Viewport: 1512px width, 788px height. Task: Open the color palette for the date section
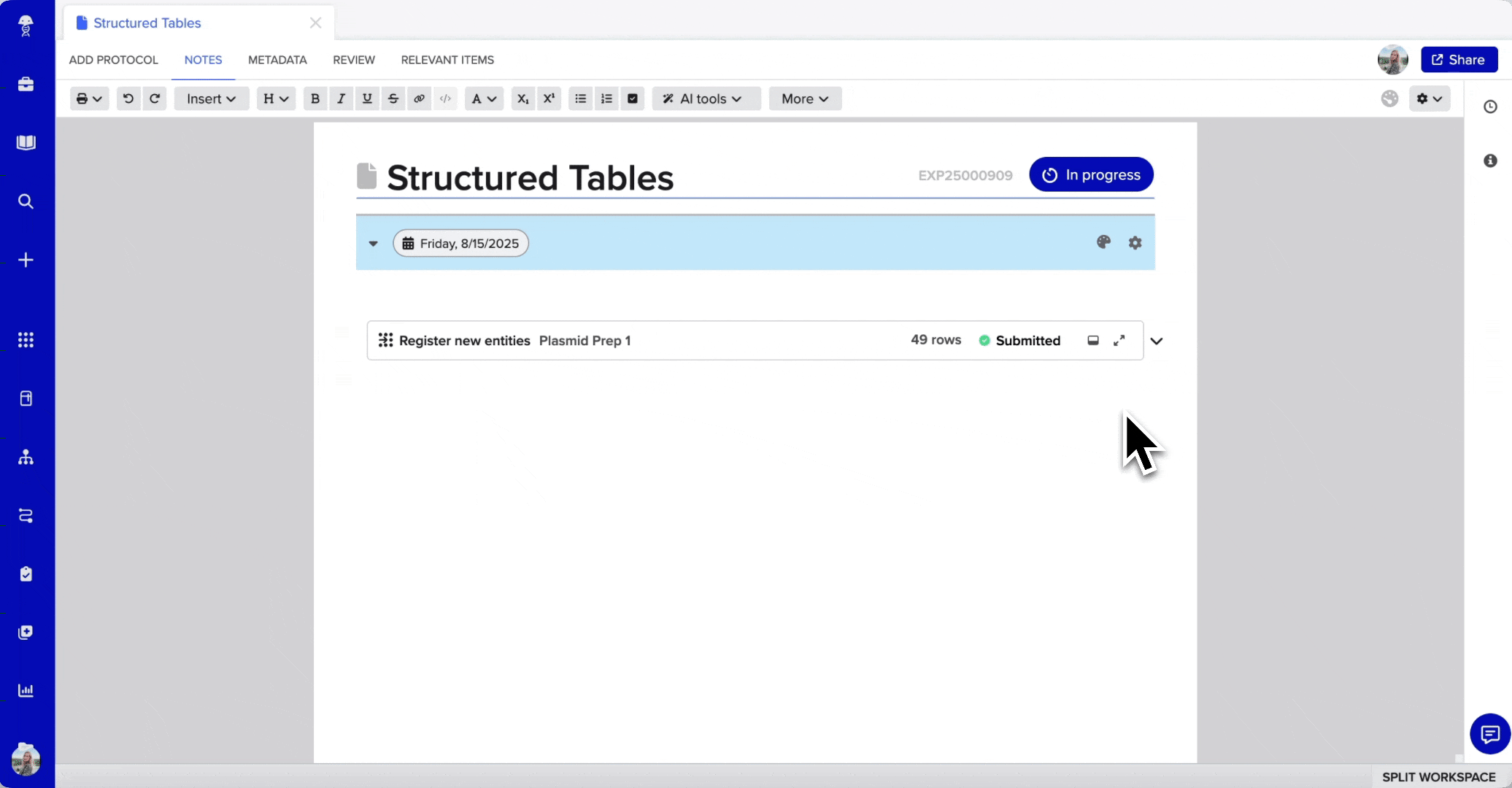pyautogui.click(x=1104, y=242)
